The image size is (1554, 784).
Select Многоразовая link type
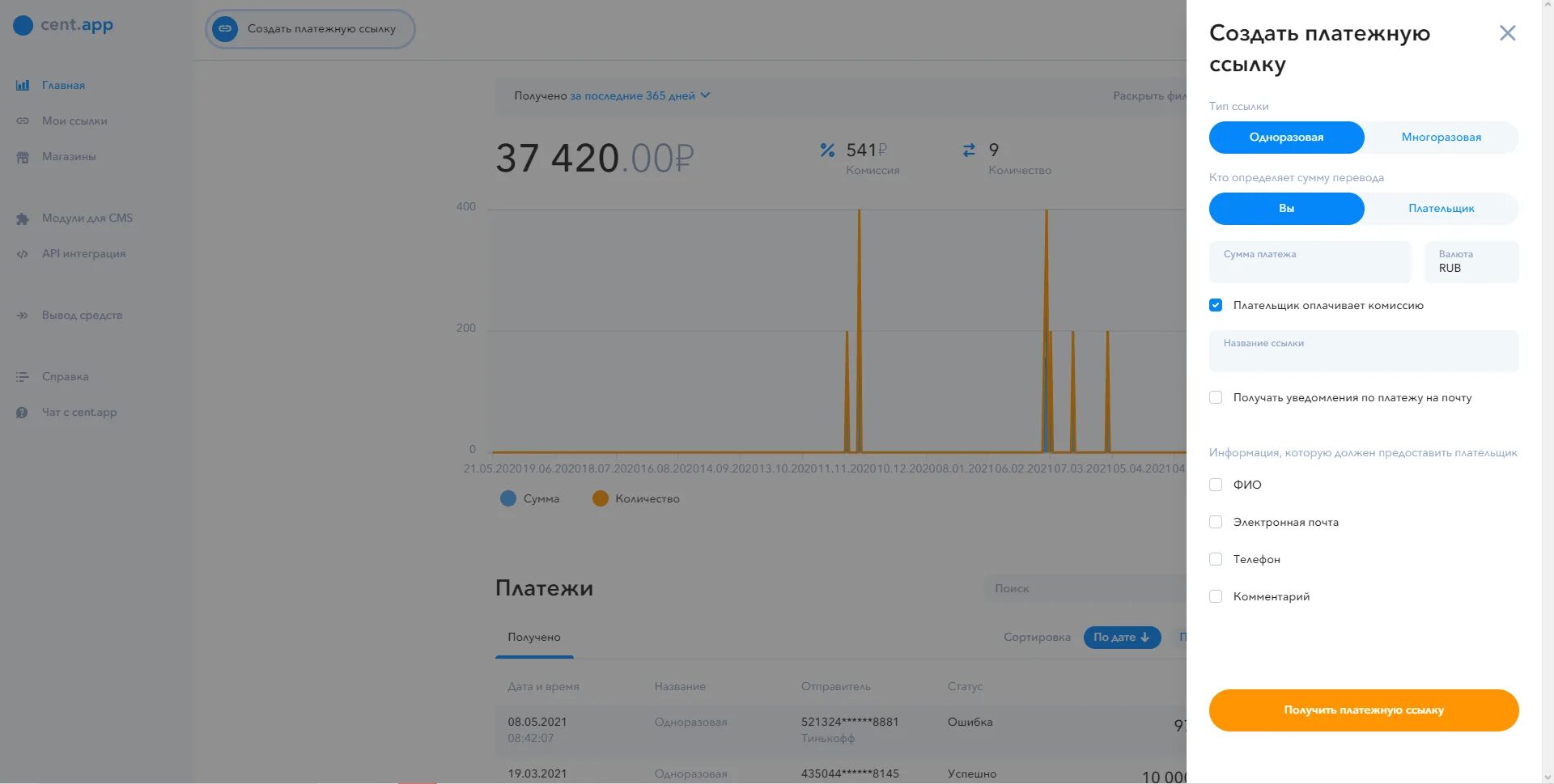(1441, 138)
